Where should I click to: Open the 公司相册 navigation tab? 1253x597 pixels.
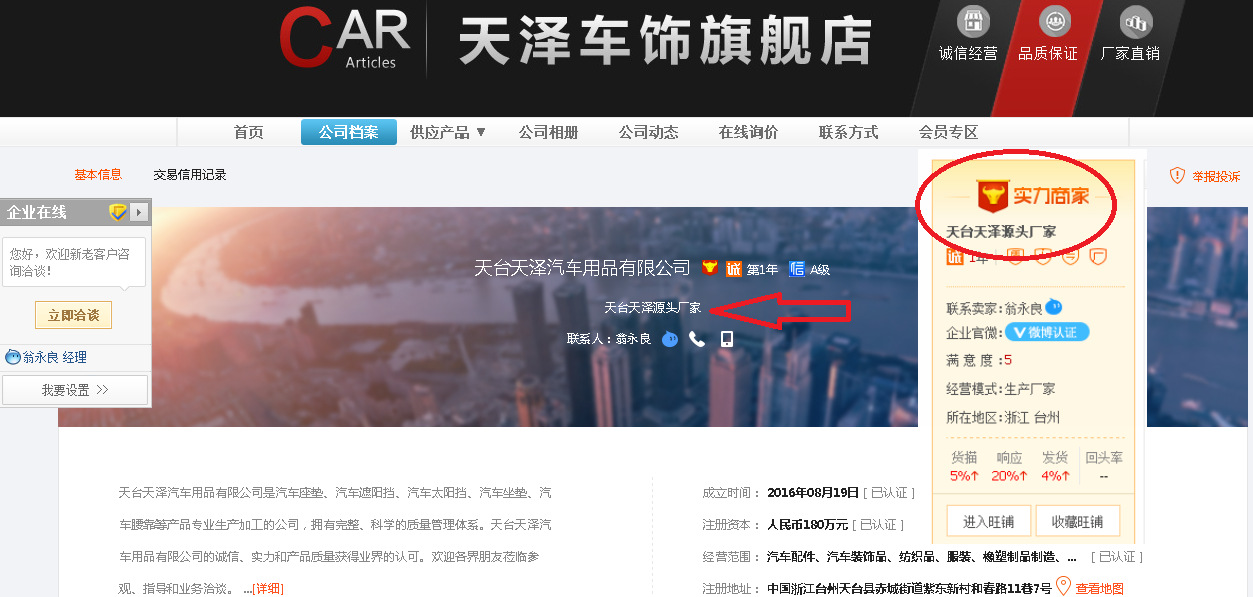[549, 132]
